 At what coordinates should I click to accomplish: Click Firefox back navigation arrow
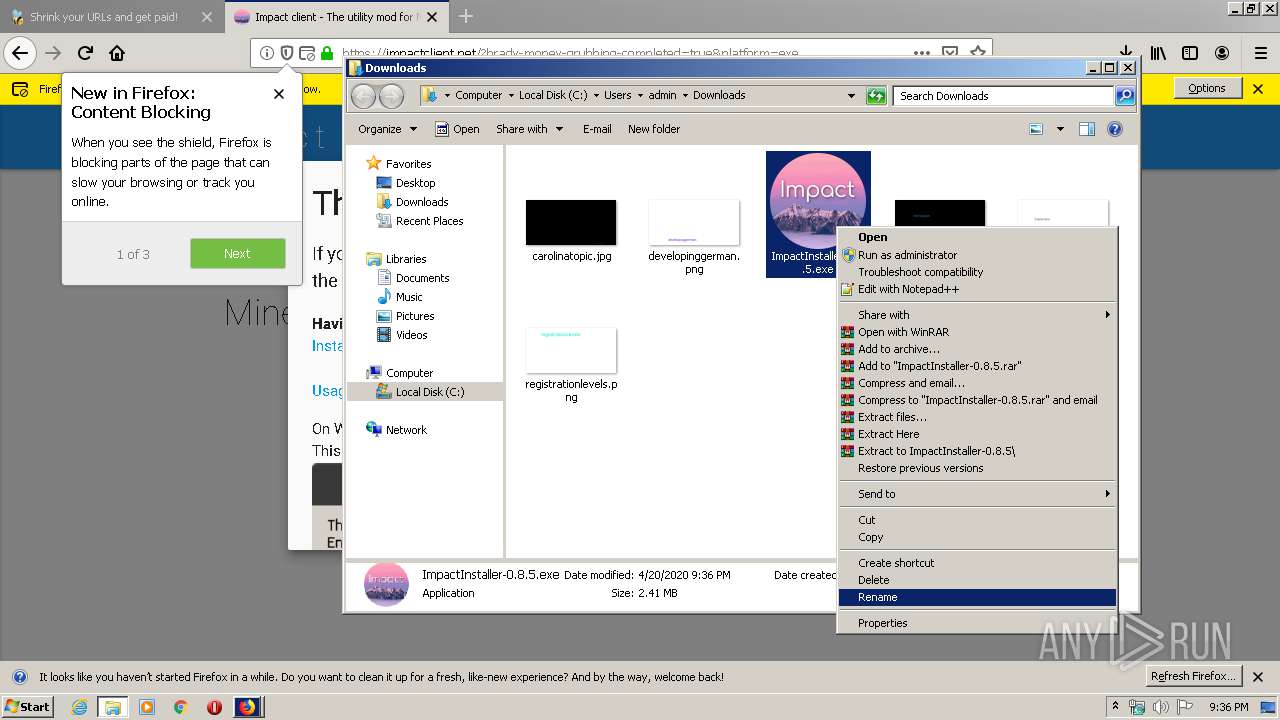[19, 53]
